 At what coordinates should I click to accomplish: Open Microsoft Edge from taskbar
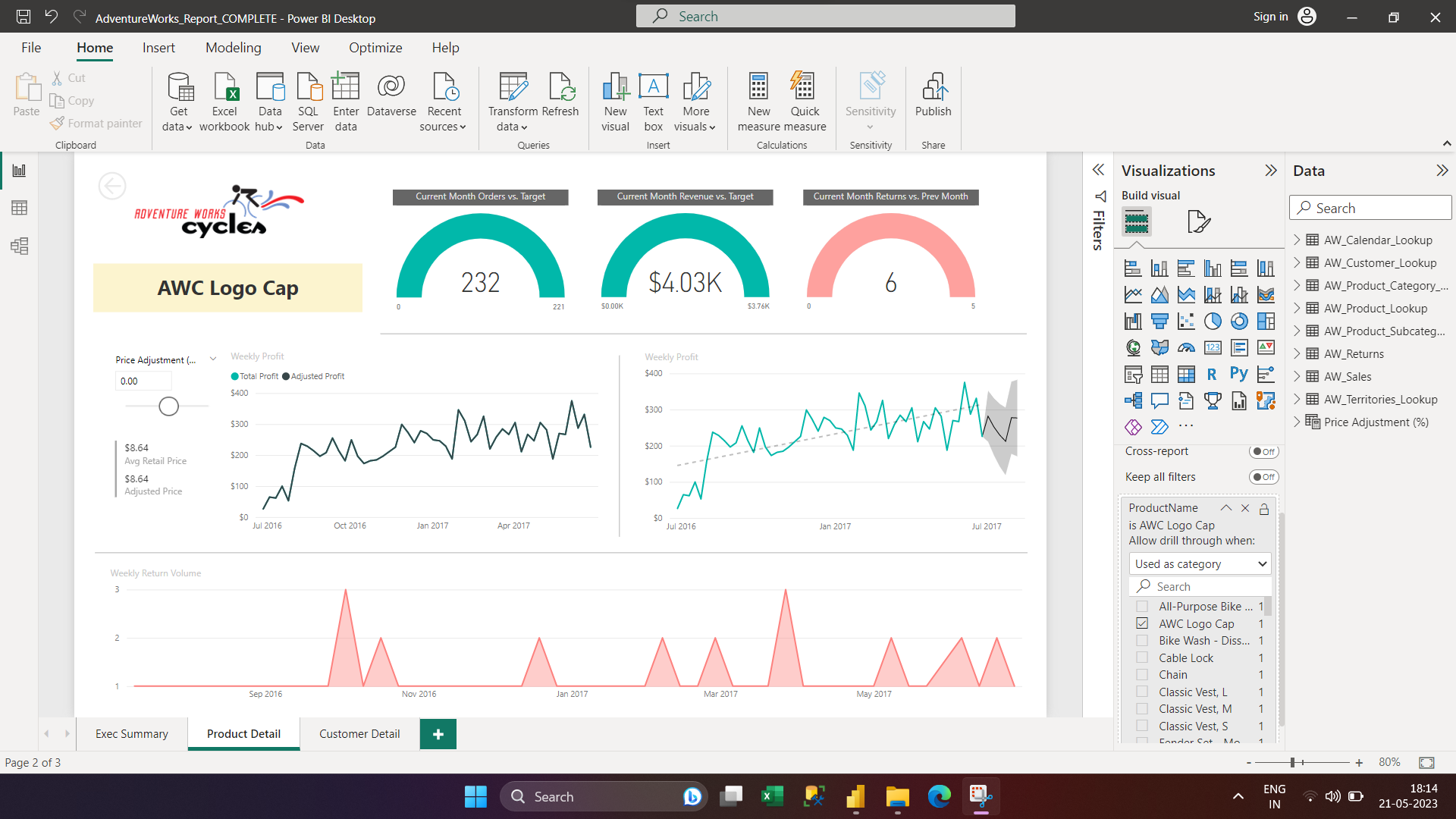pos(939,796)
